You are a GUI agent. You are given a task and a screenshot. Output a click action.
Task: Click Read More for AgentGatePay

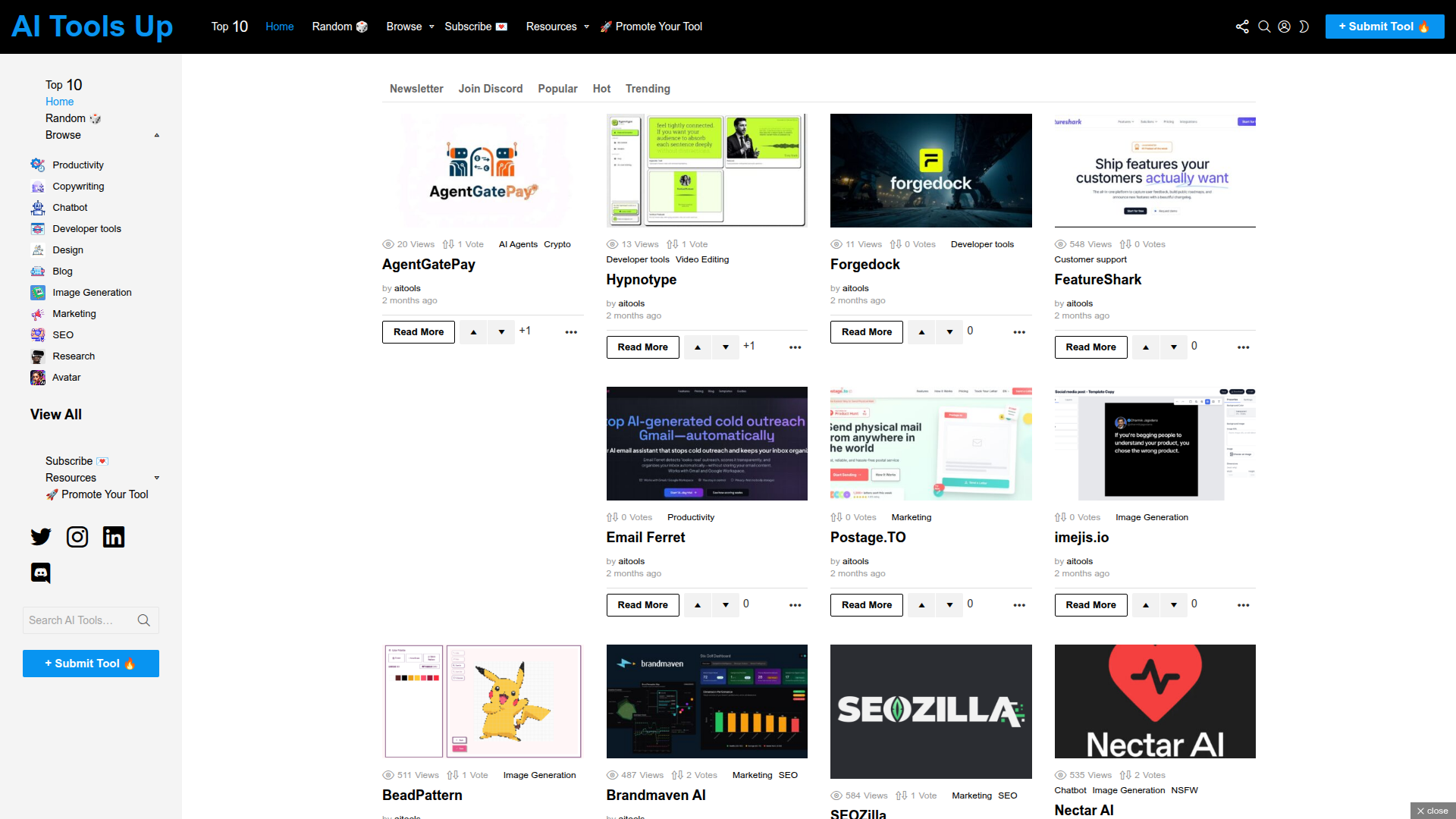click(419, 332)
